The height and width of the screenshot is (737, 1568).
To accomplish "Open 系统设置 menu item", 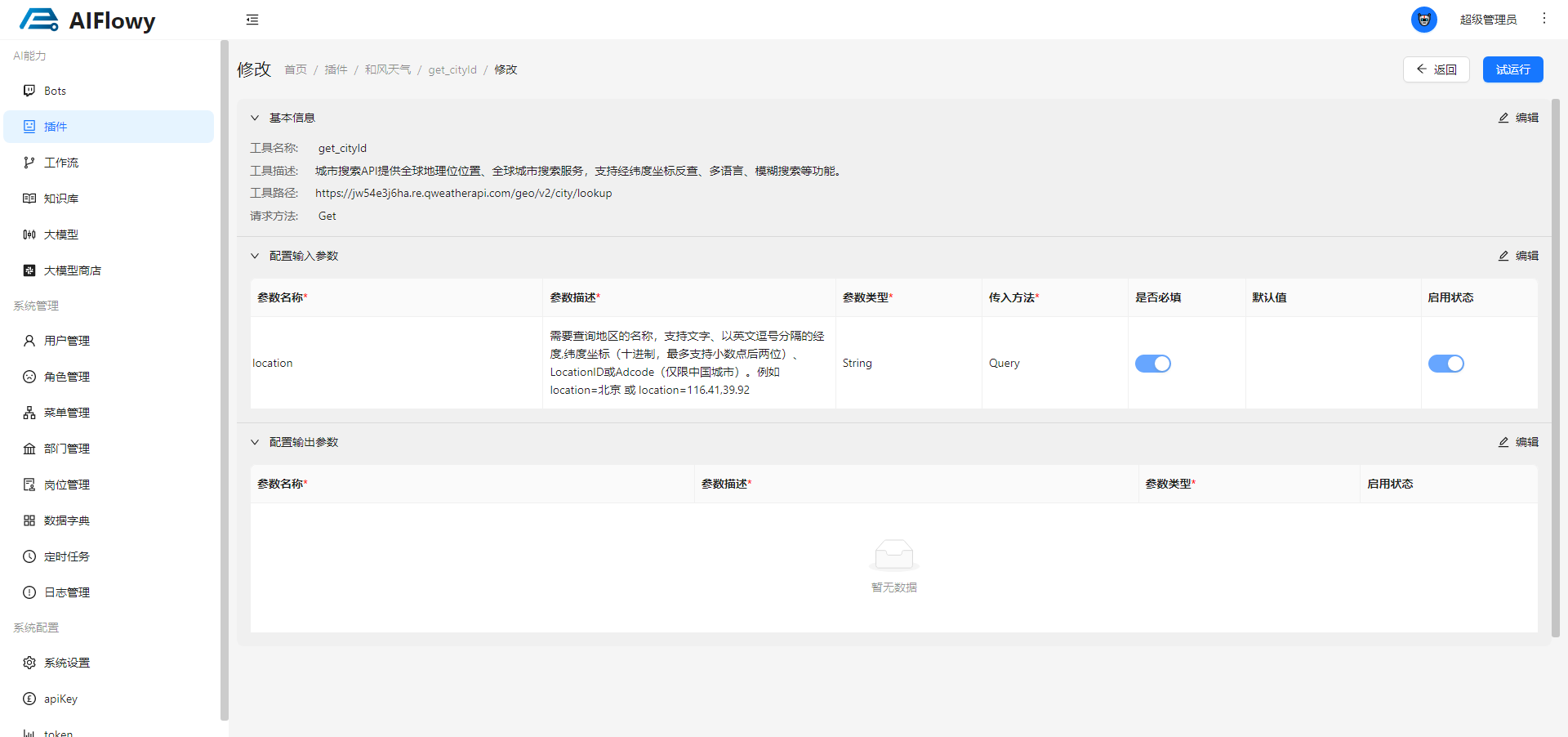I will pyautogui.click(x=67, y=663).
